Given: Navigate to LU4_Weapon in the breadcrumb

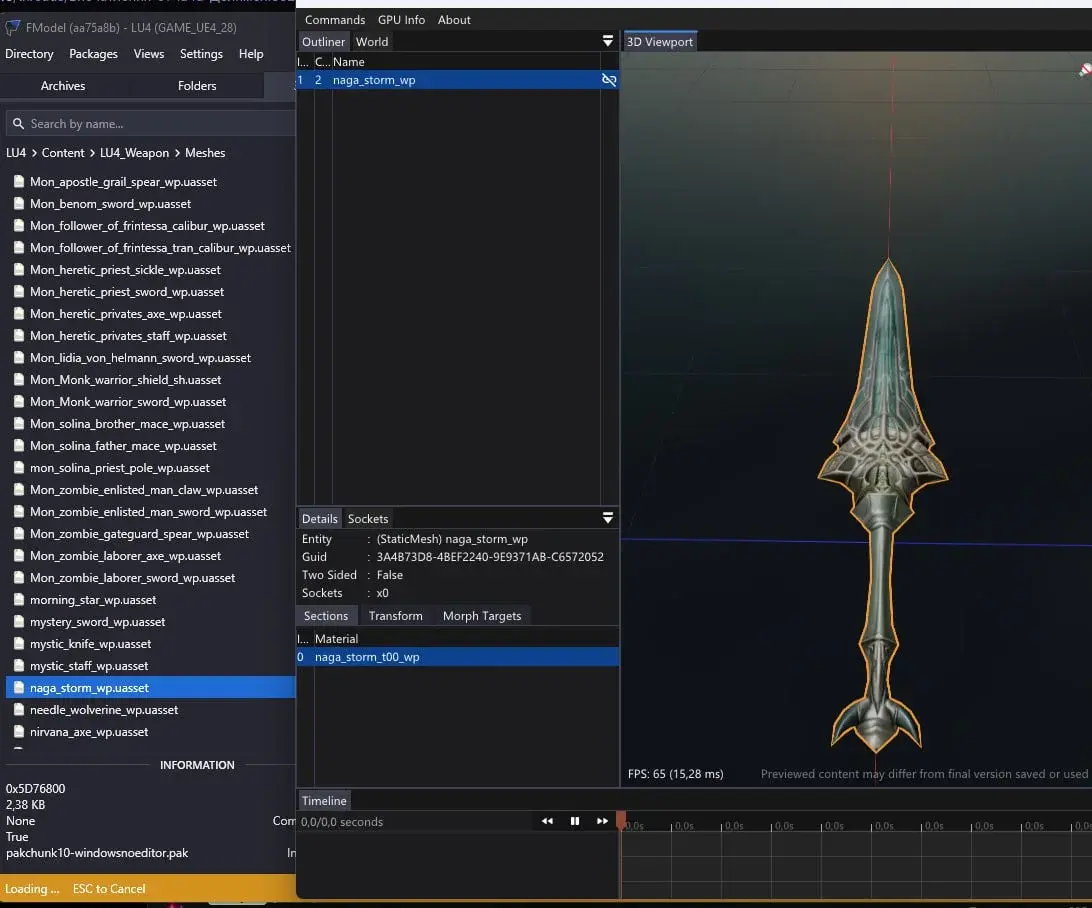Looking at the screenshot, I should pyautogui.click(x=134, y=152).
